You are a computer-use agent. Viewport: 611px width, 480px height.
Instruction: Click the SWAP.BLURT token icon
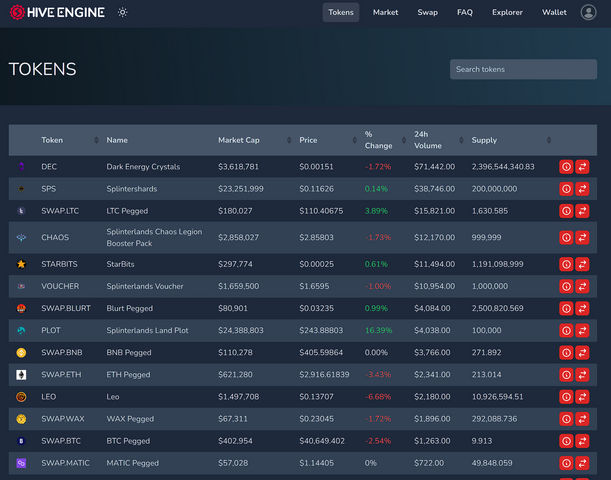[21, 309]
